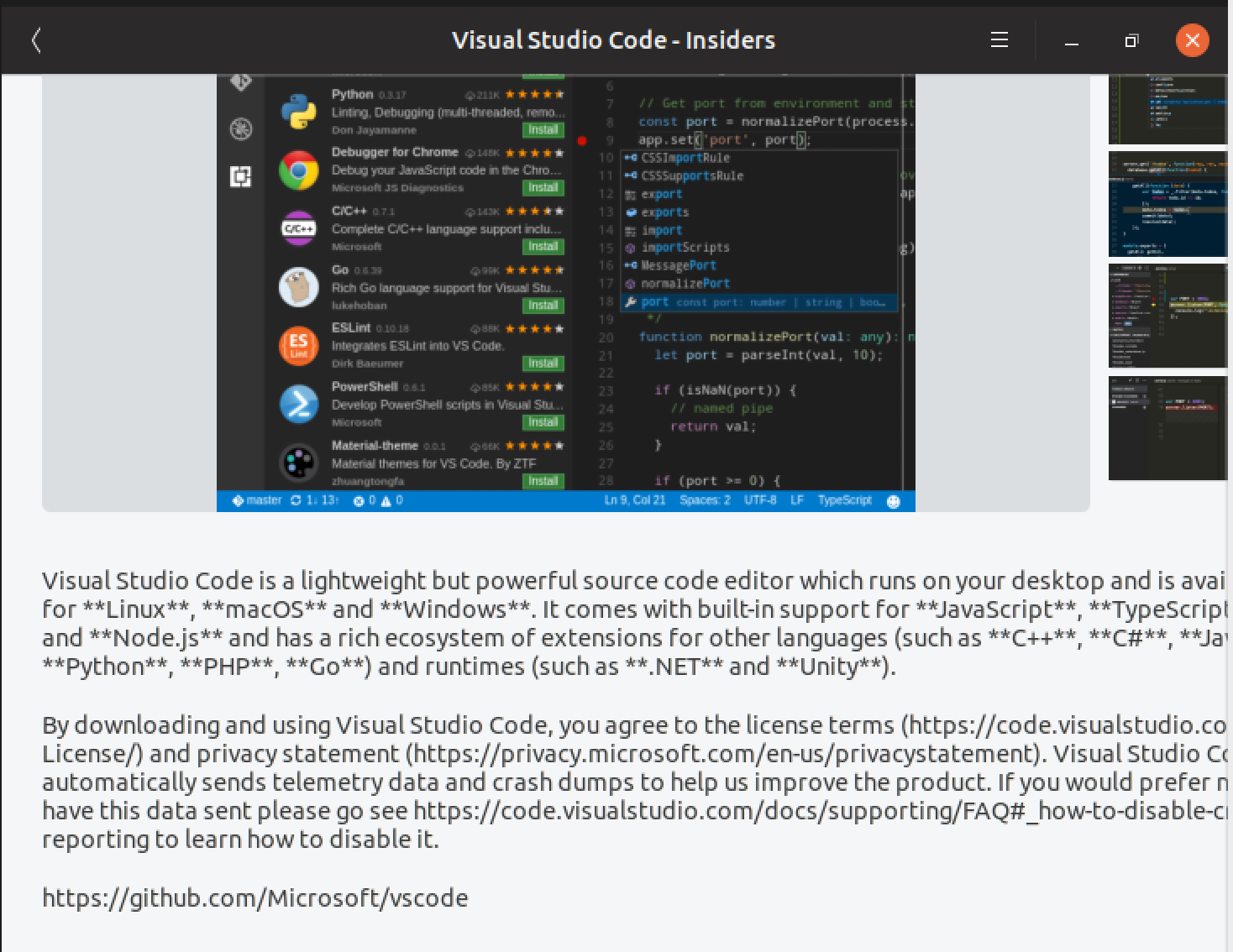Select the Python extension icon
This screenshot has height=952, width=1233.
point(298,111)
